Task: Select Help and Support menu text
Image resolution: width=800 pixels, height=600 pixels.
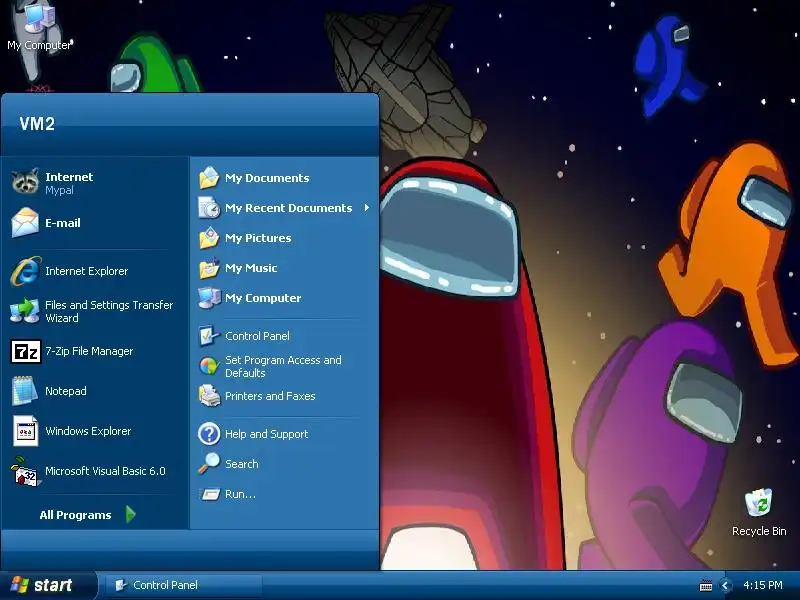Action: point(266,434)
